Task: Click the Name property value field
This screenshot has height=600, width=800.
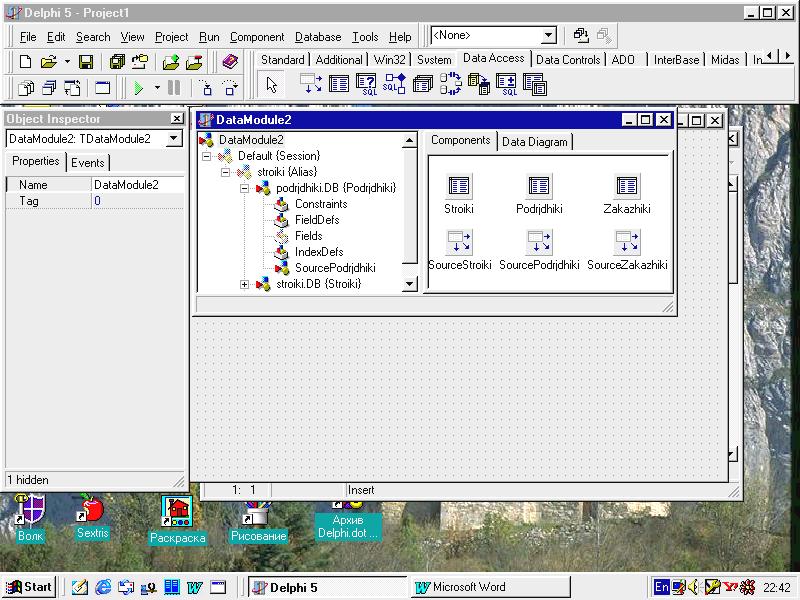Action: pyautogui.click(x=138, y=185)
